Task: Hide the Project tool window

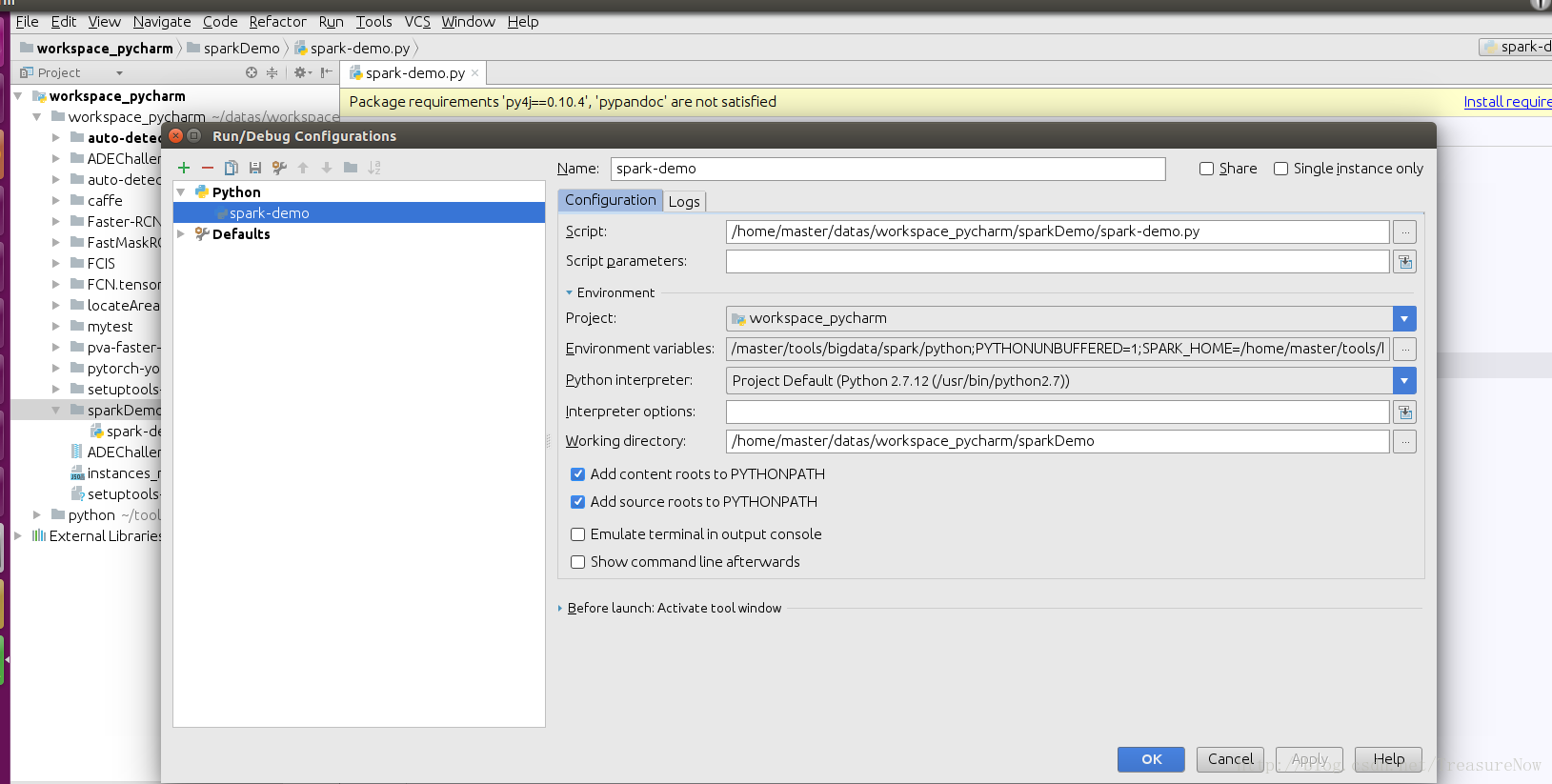Action: point(327,72)
